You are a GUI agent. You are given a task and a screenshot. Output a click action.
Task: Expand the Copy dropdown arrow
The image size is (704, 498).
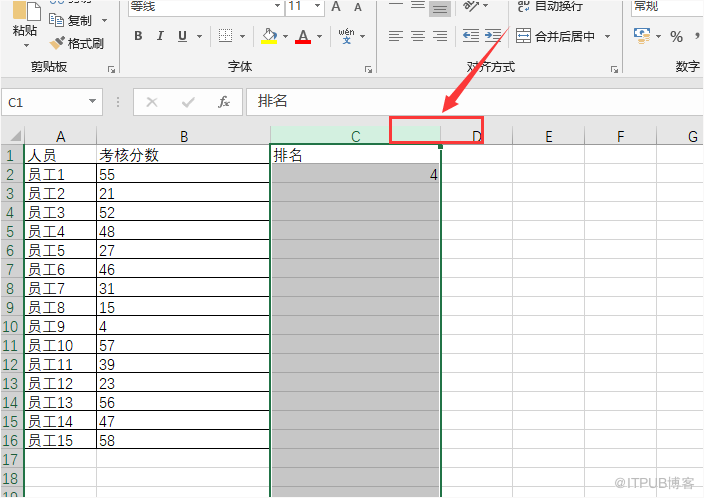point(105,21)
